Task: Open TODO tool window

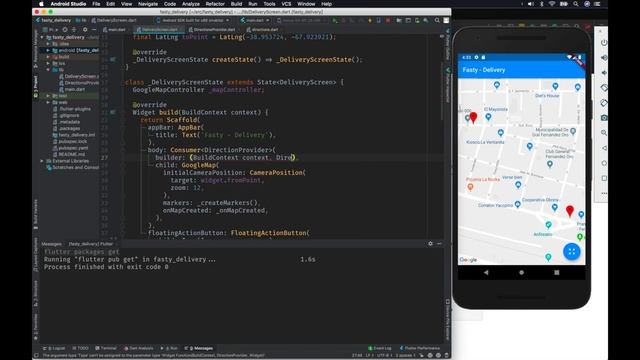Action: (80, 348)
